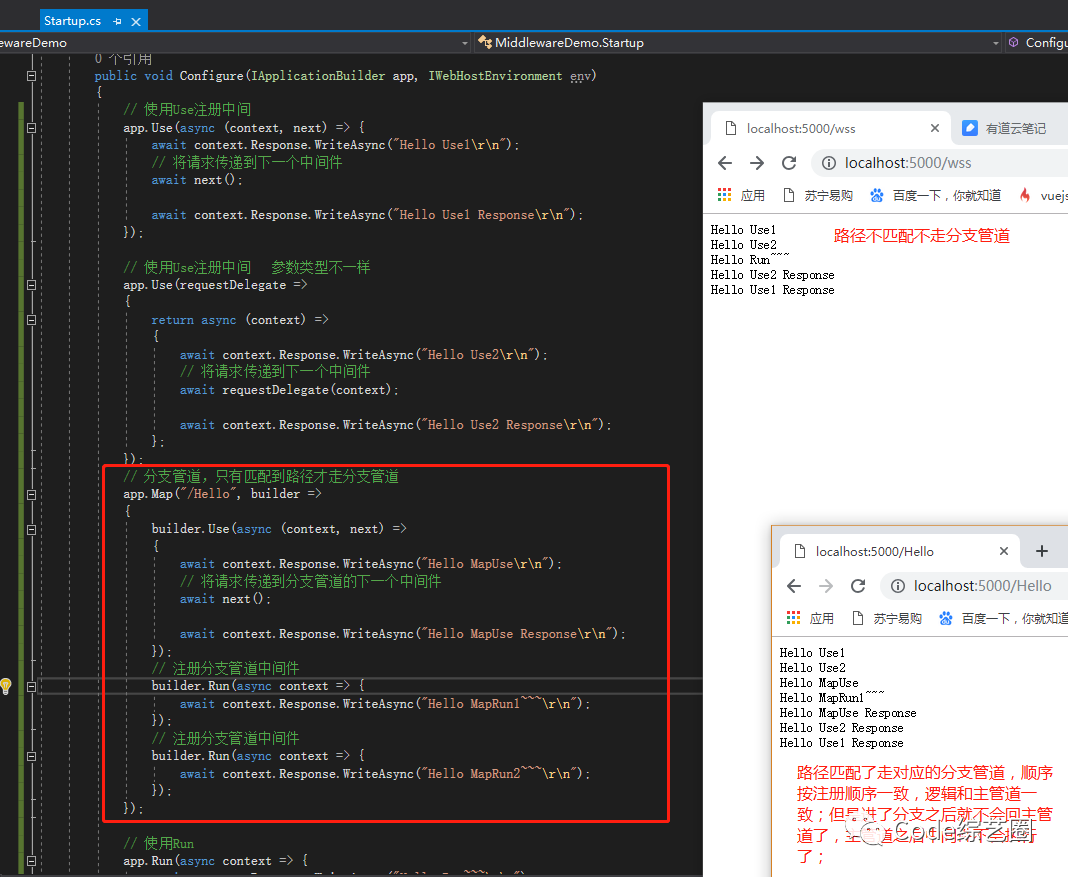This screenshot has width=1068, height=877.
Task: Switch to the 有道云笔记 browser tab
Action: [1009, 129]
